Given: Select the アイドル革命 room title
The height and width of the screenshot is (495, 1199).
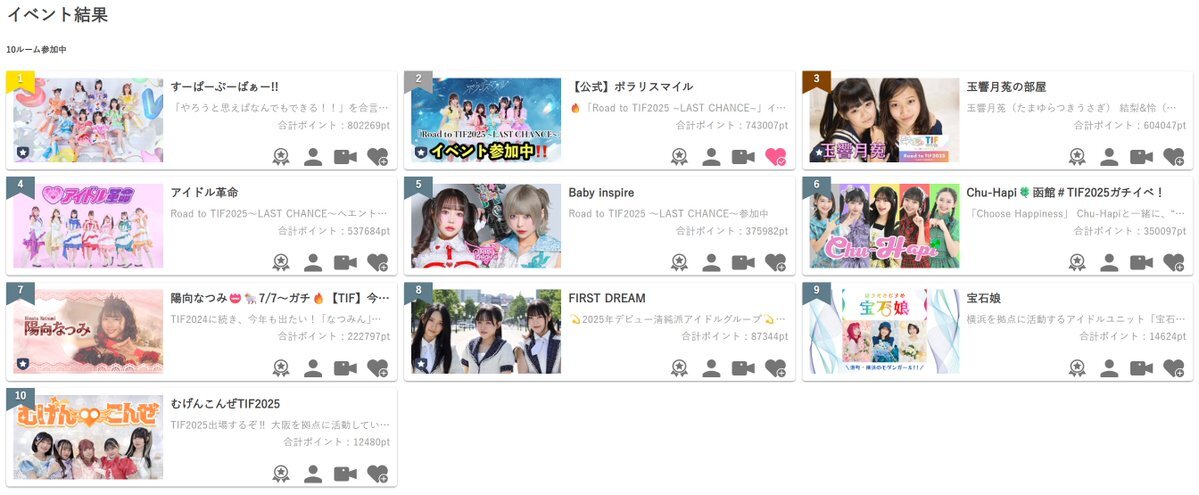Looking at the screenshot, I should [x=204, y=192].
